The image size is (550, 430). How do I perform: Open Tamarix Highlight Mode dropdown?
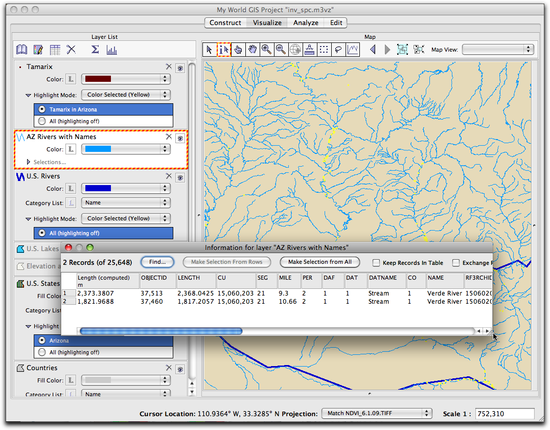pos(126,95)
